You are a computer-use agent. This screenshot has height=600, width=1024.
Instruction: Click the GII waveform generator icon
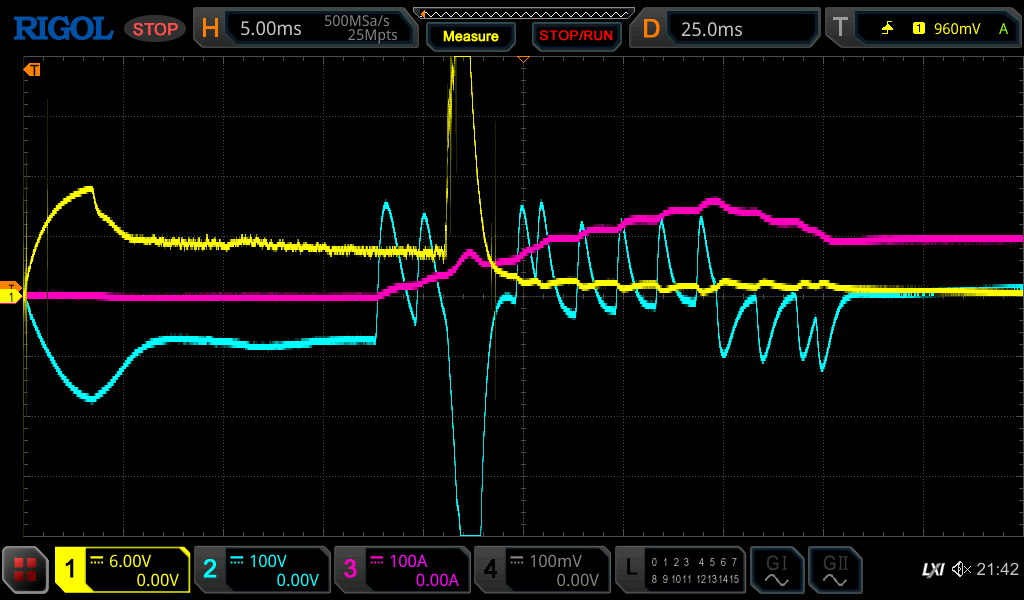(834, 570)
